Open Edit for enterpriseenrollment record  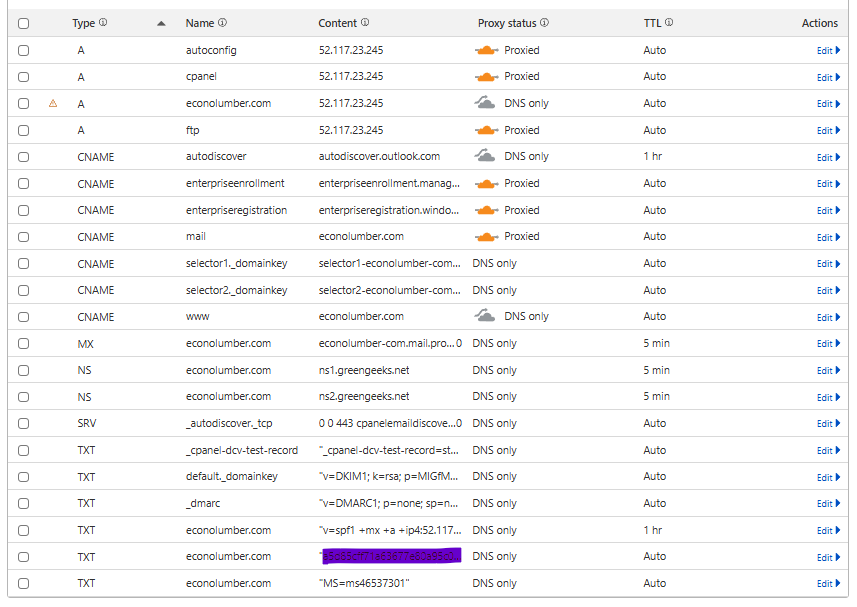coord(828,184)
